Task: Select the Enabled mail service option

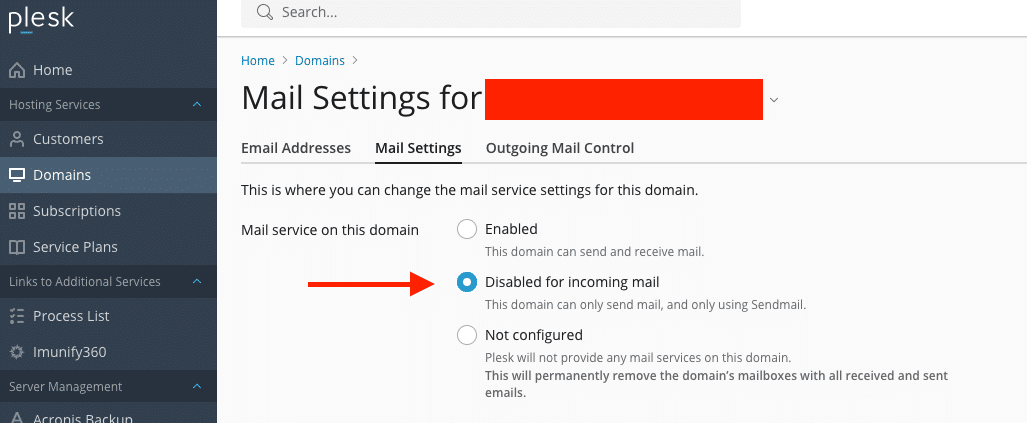Action: point(466,230)
